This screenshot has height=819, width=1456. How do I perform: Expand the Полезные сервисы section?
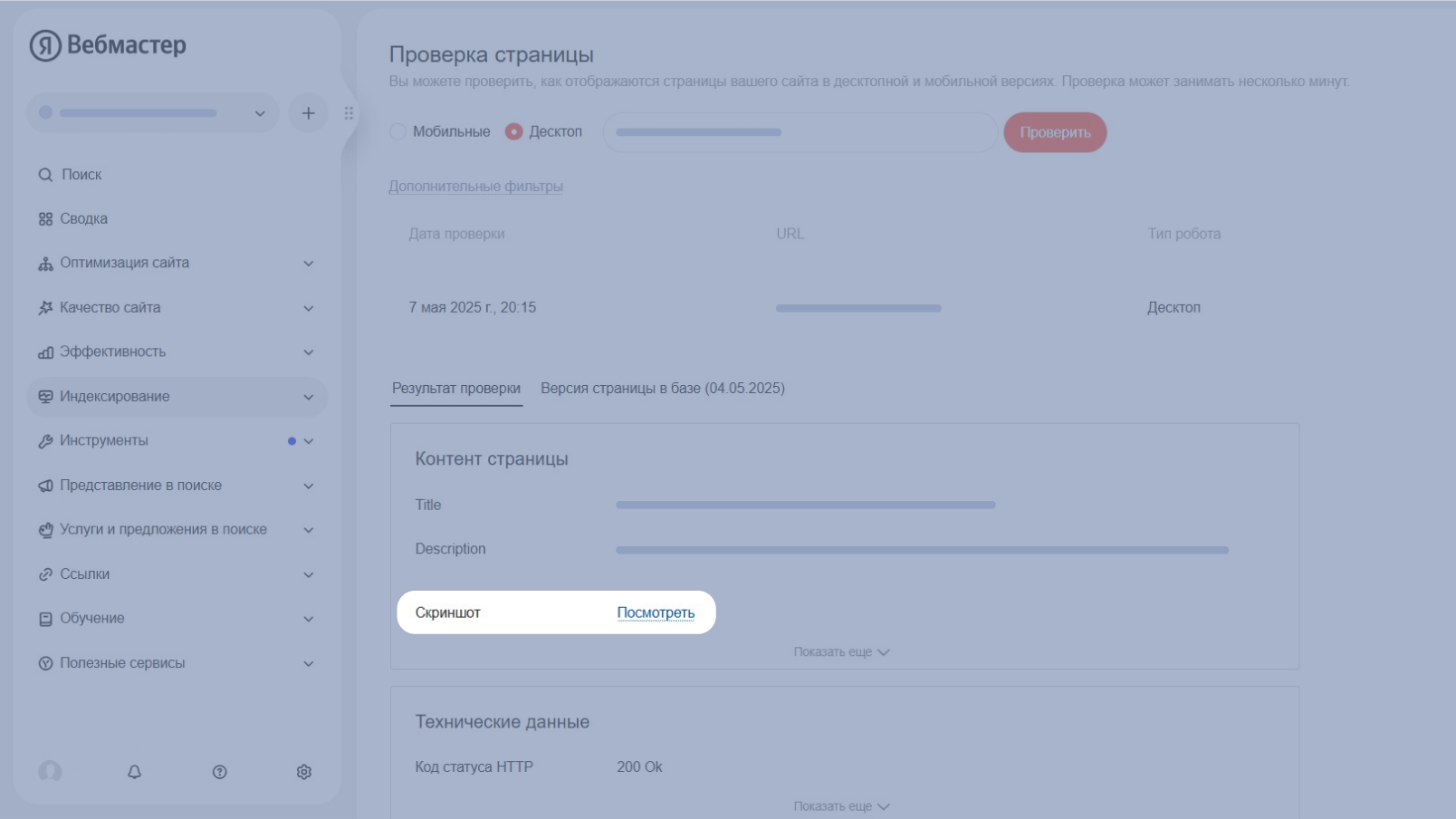[x=308, y=663]
